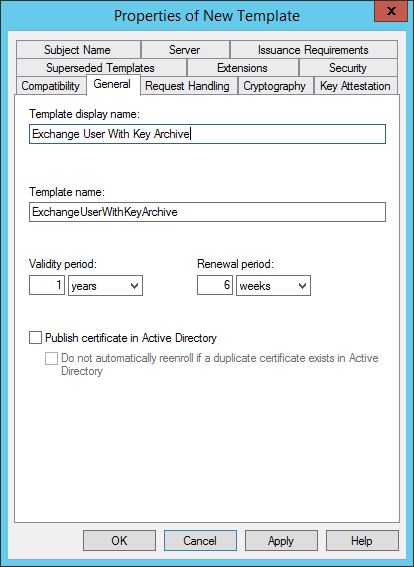Open the Renewal period units dropdown
Screen dimensions: 414x567
[x=273, y=286]
